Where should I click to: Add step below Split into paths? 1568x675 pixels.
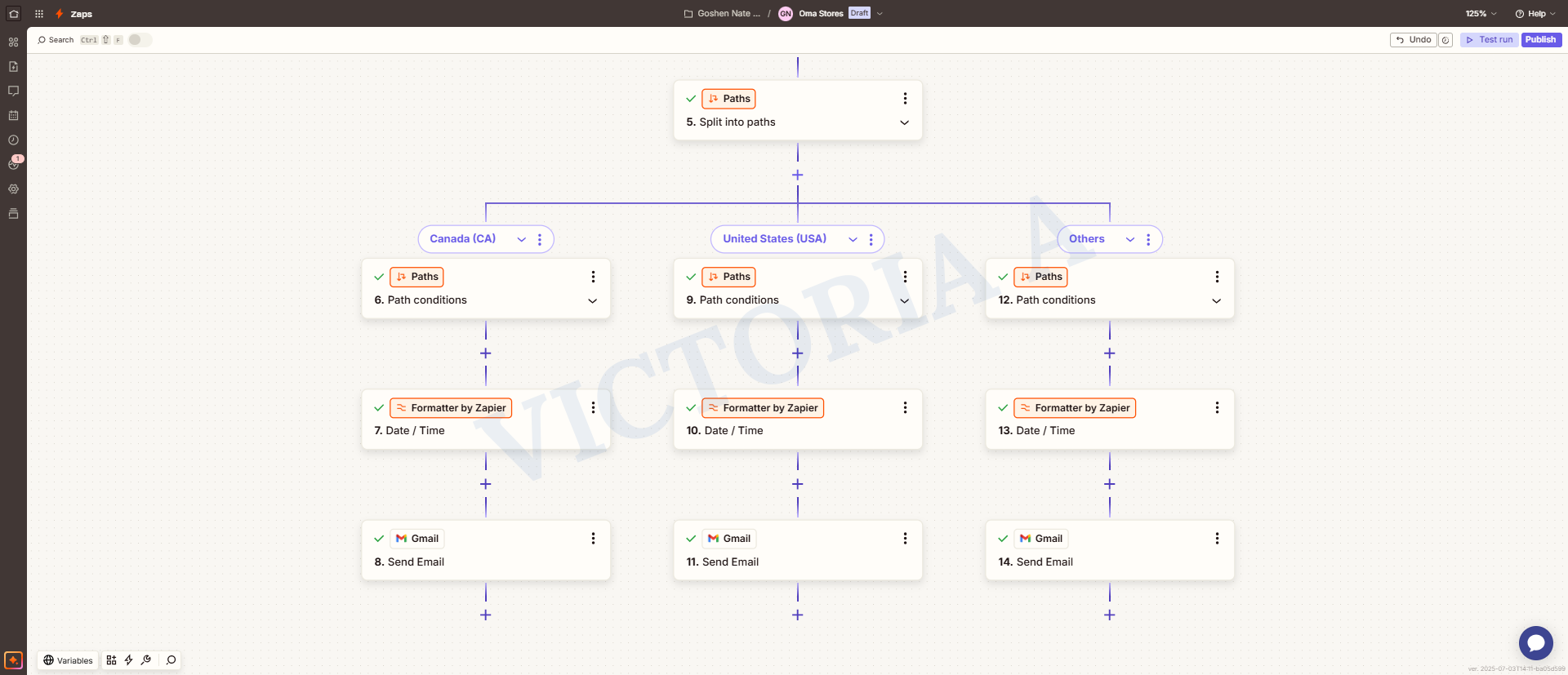tap(798, 175)
